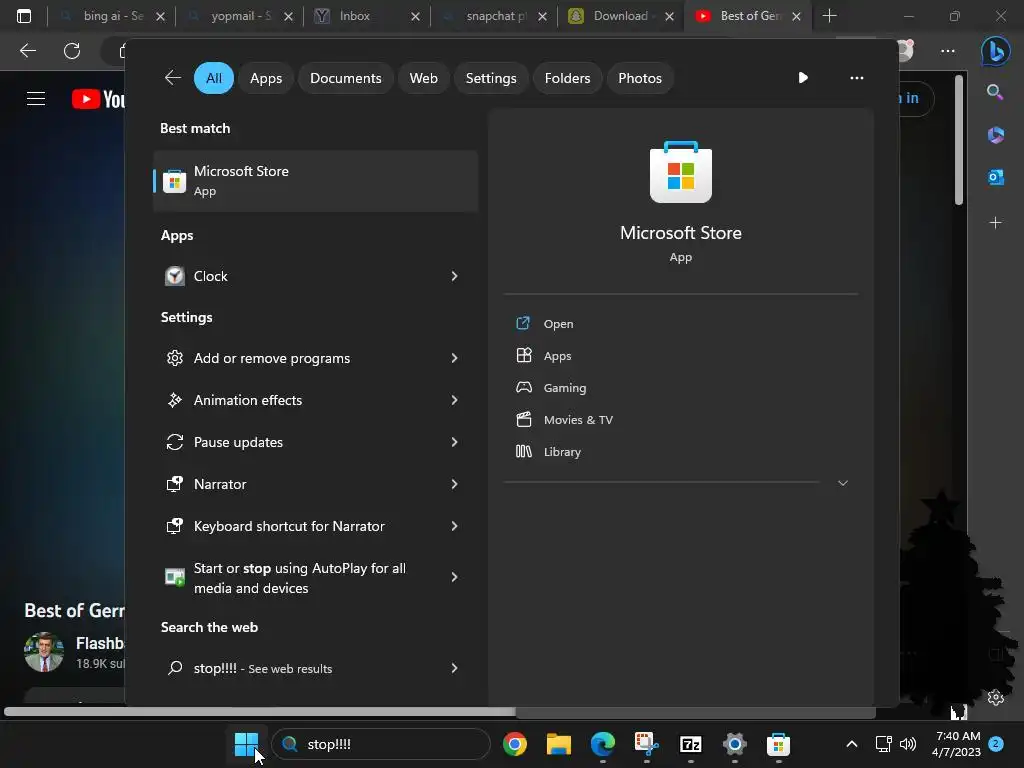The image size is (1024, 768).
Task: Select the All search filter
Action: point(214,78)
